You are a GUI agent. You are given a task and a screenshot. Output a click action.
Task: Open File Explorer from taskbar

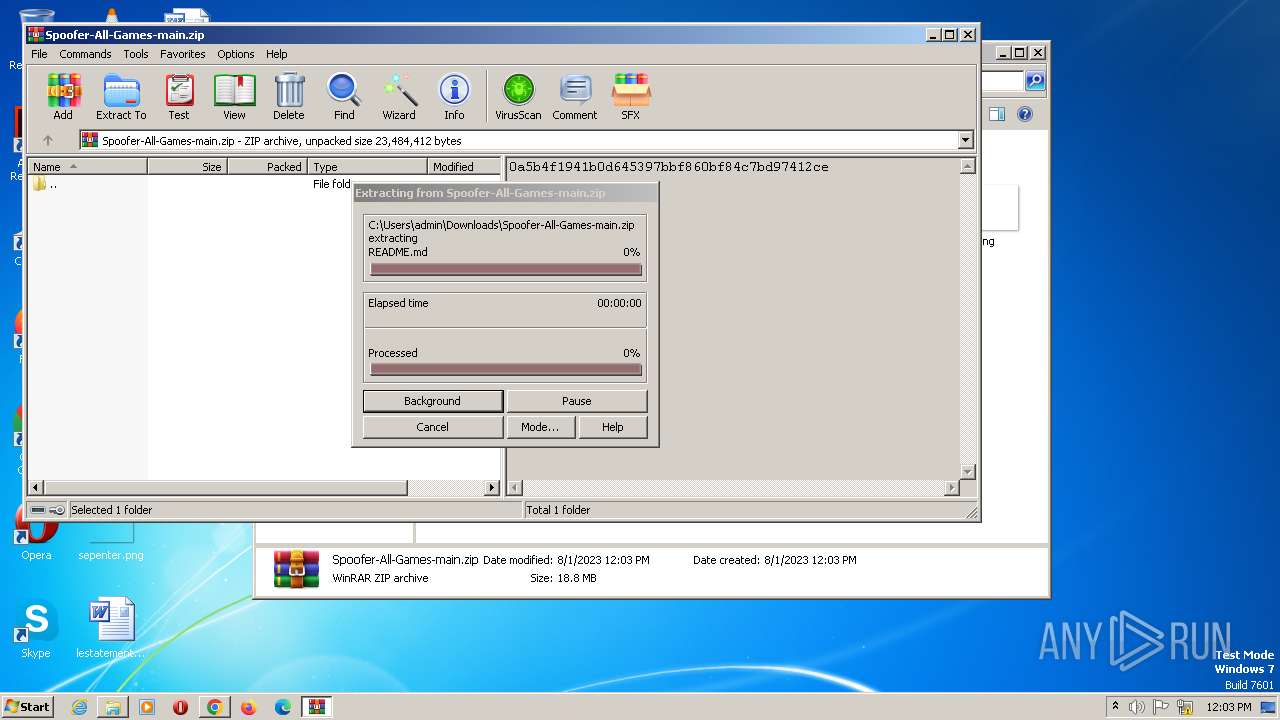(x=113, y=707)
